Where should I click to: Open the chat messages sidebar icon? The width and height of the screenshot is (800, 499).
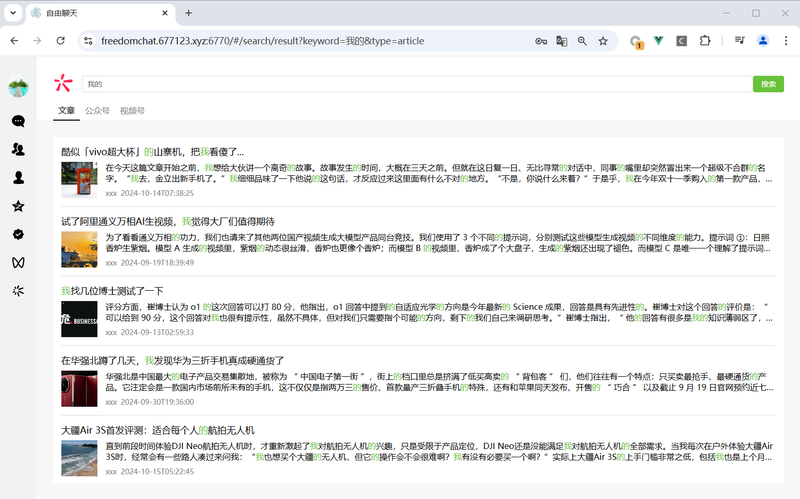click(x=18, y=121)
